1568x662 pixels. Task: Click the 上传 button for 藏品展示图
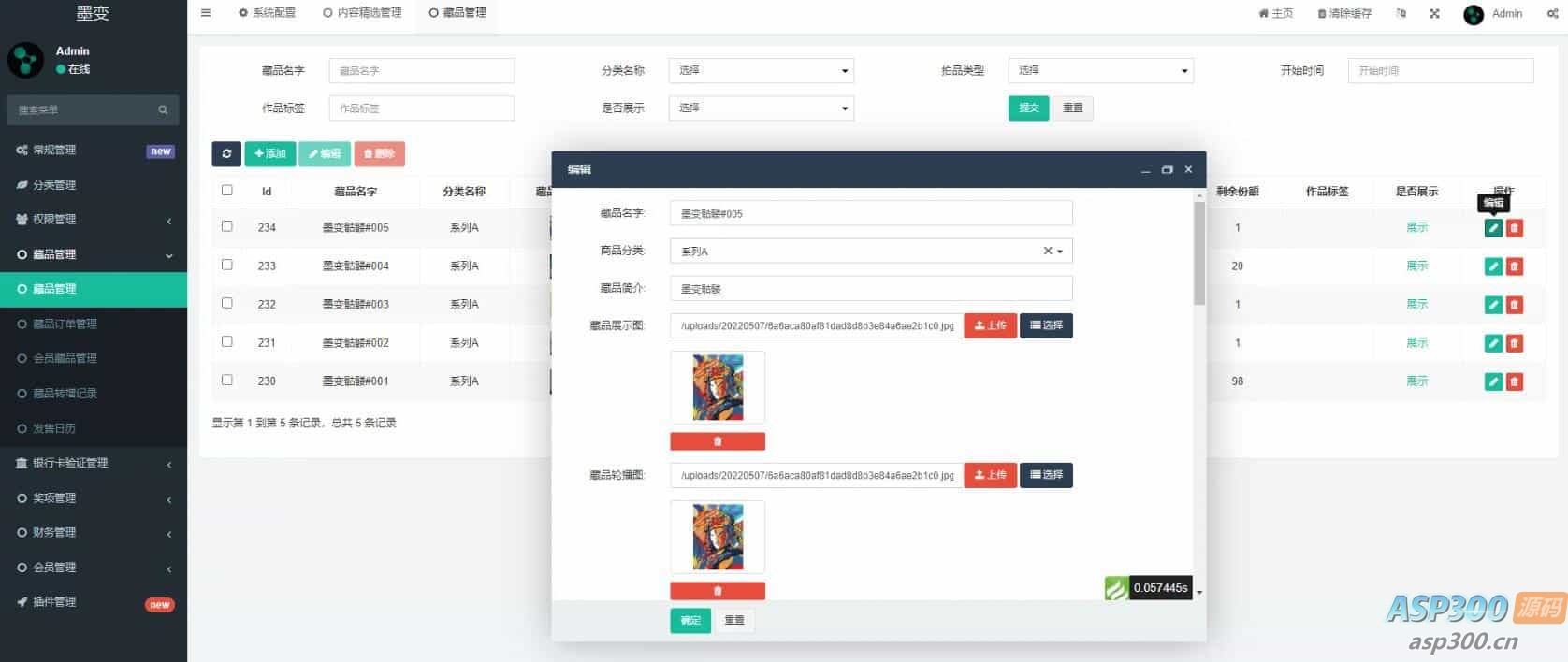990,325
